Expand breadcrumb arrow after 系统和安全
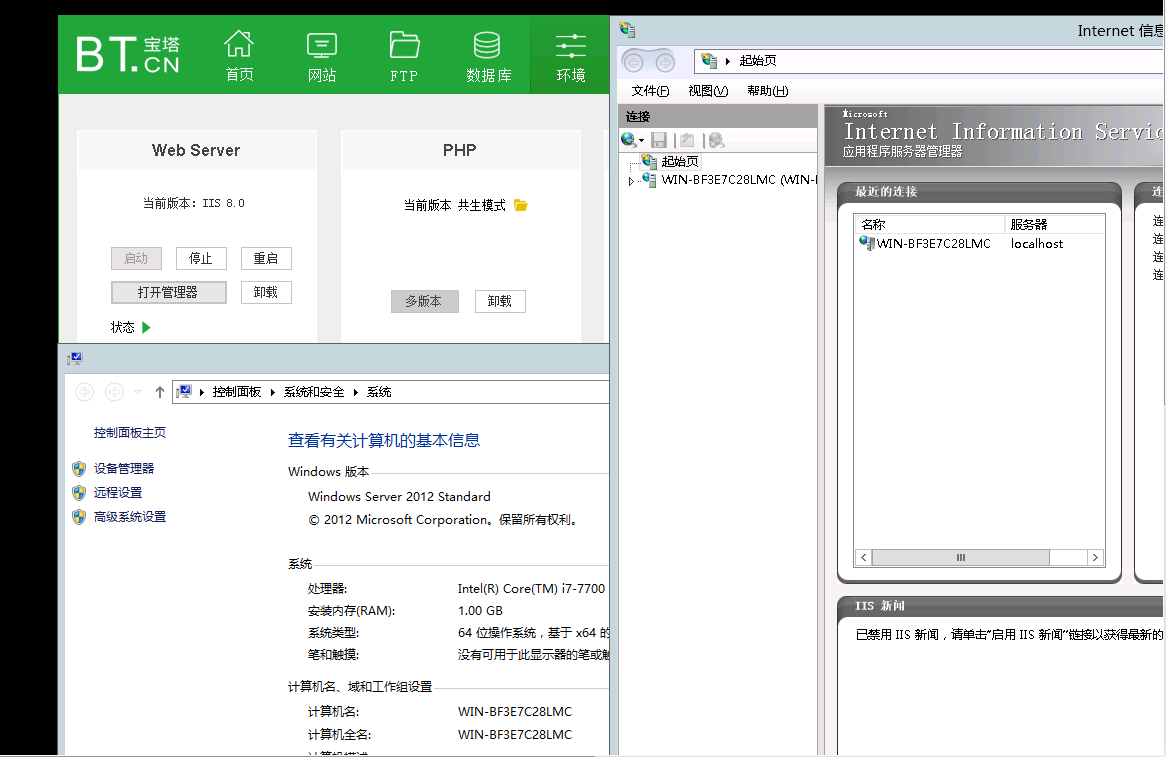This screenshot has width=1166, height=757. tap(355, 392)
